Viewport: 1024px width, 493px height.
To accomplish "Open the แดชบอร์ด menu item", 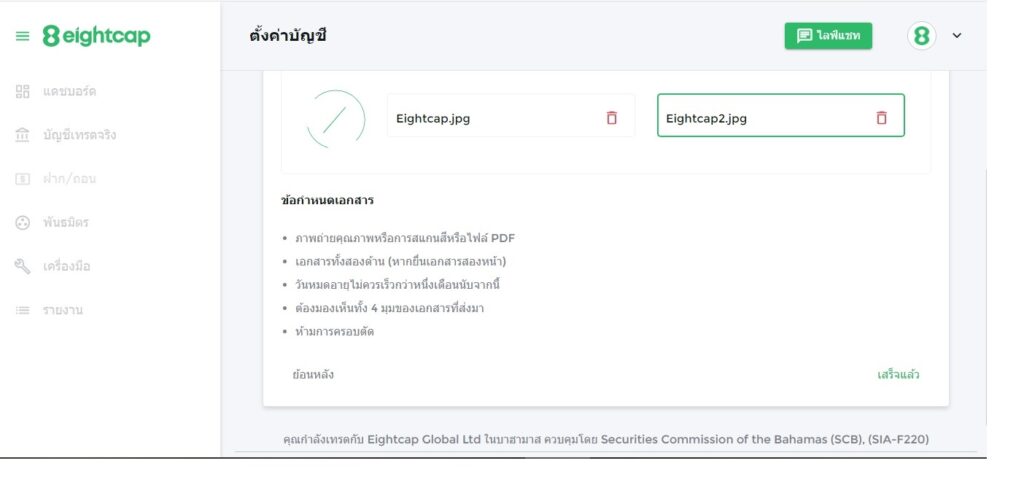I will [69, 91].
